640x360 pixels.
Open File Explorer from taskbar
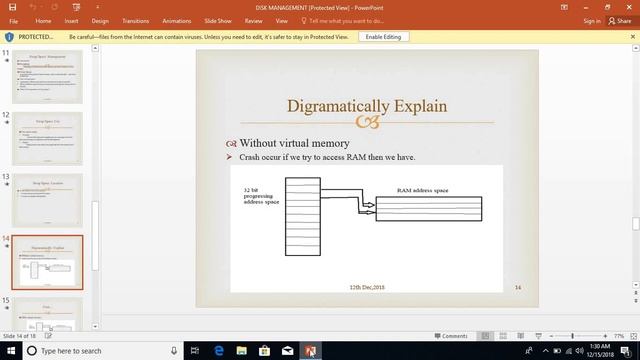pyautogui.click(x=242, y=351)
